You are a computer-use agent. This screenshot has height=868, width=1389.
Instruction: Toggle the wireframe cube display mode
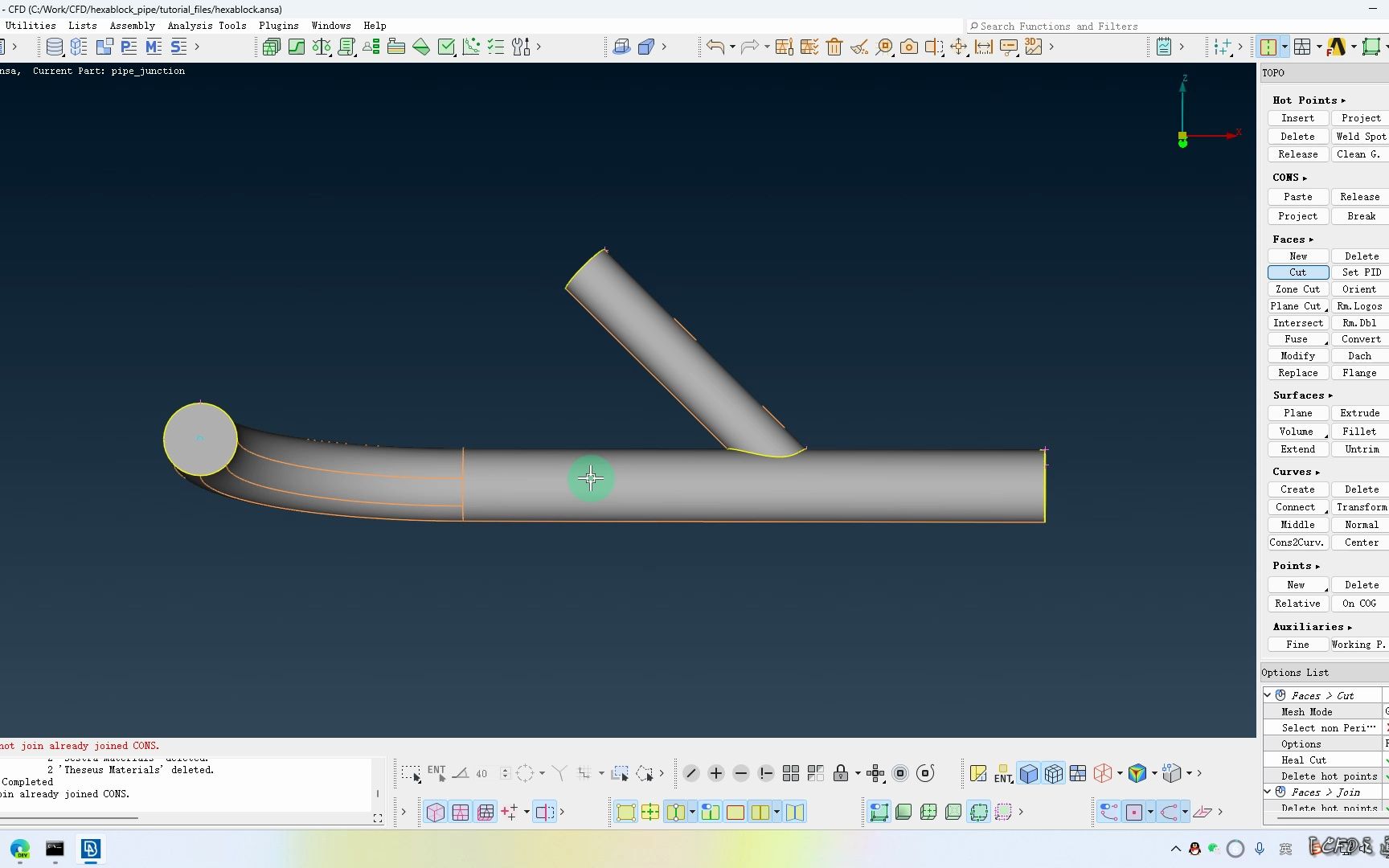pos(1054,773)
